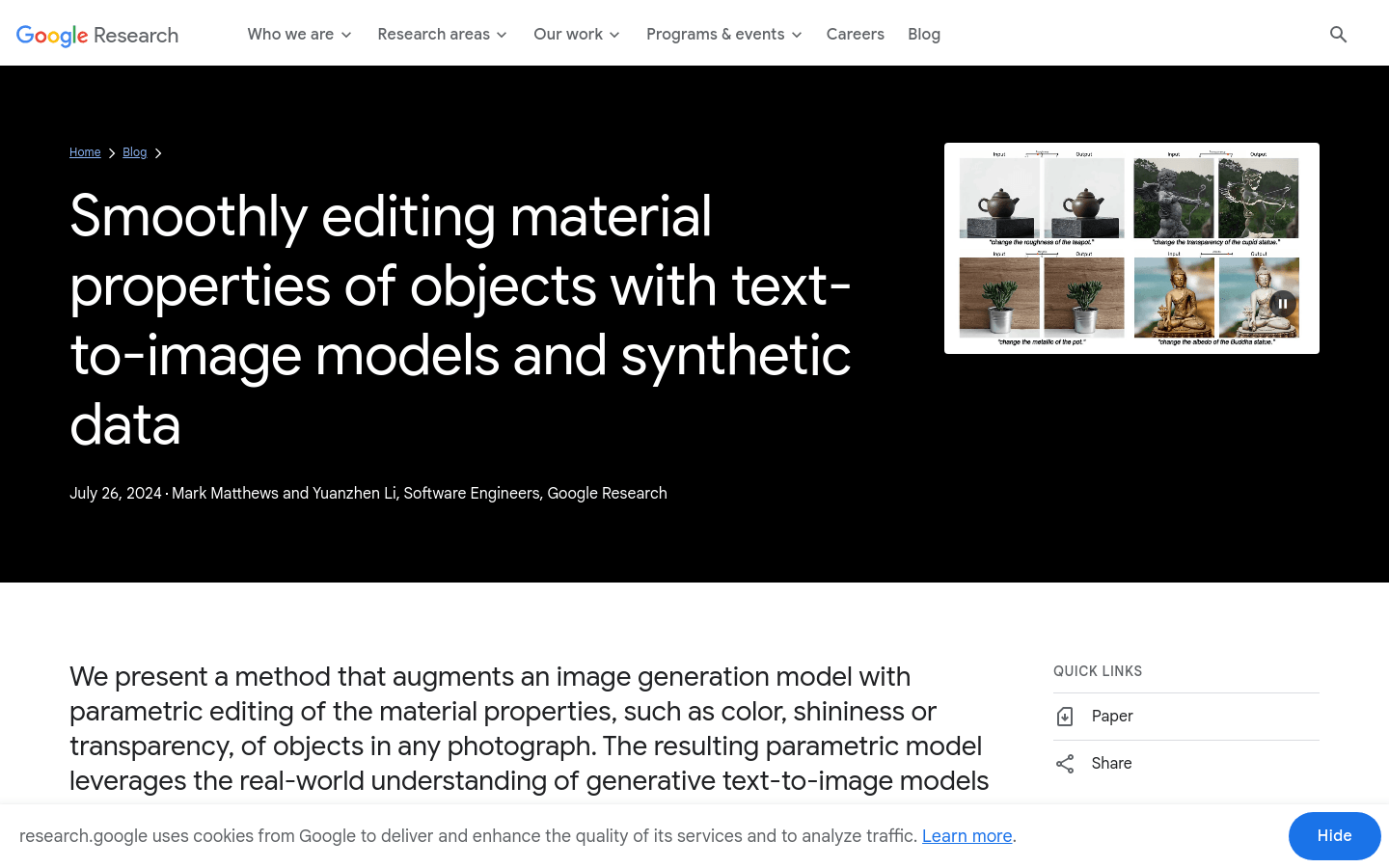Image resolution: width=1389 pixels, height=868 pixels.
Task: Go to the Blog breadcrumb link
Action: [135, 152]
